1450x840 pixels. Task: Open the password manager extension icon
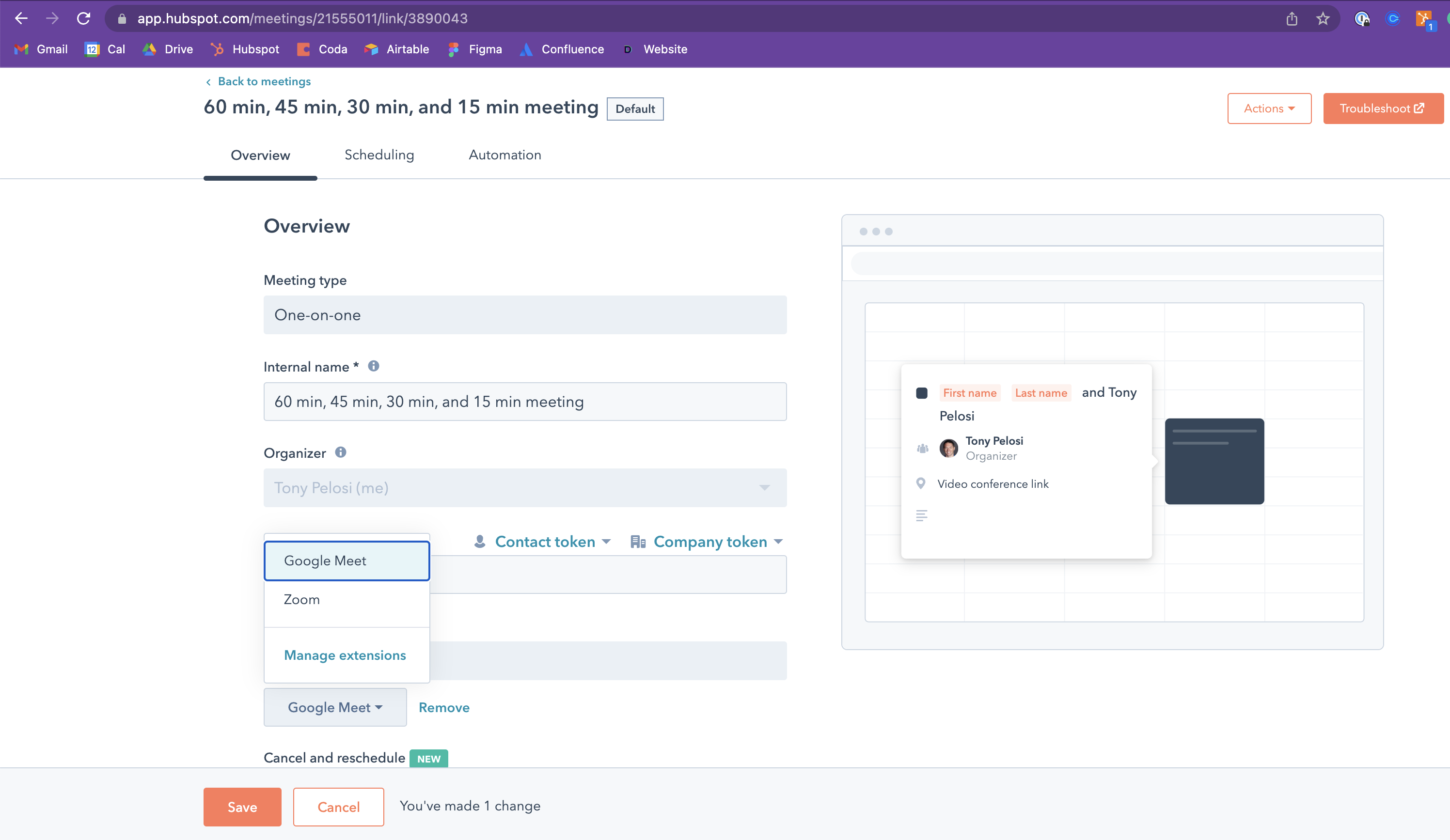click(1362, 19)
